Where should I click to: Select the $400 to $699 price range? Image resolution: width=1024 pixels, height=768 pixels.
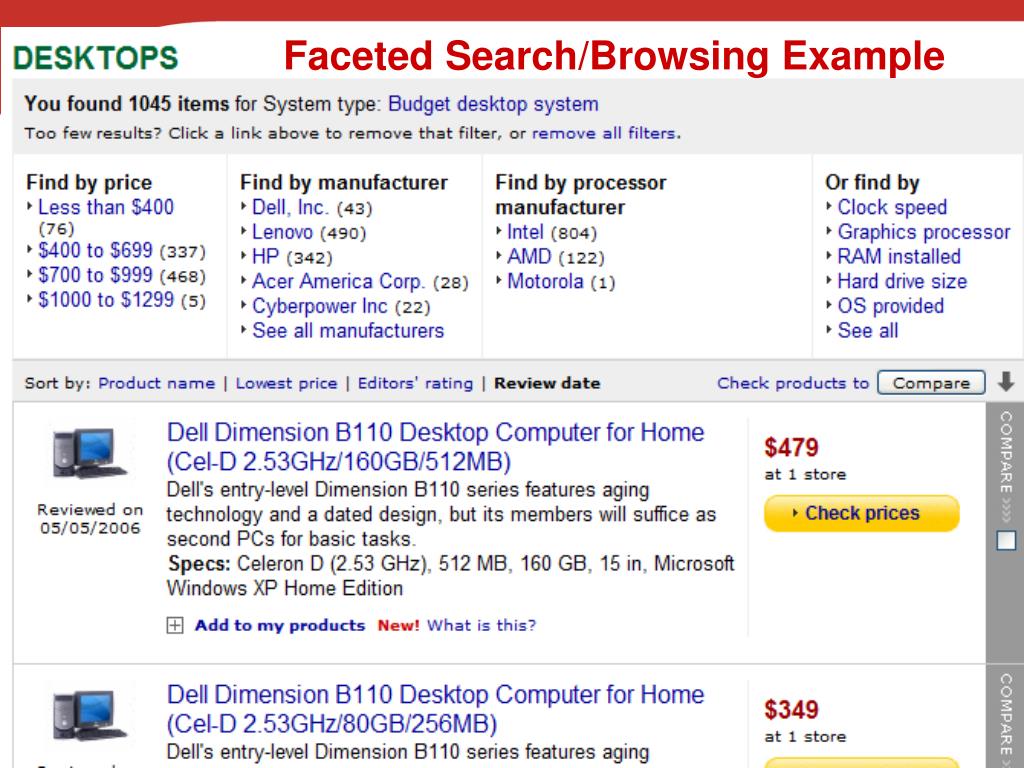[95, 250]
